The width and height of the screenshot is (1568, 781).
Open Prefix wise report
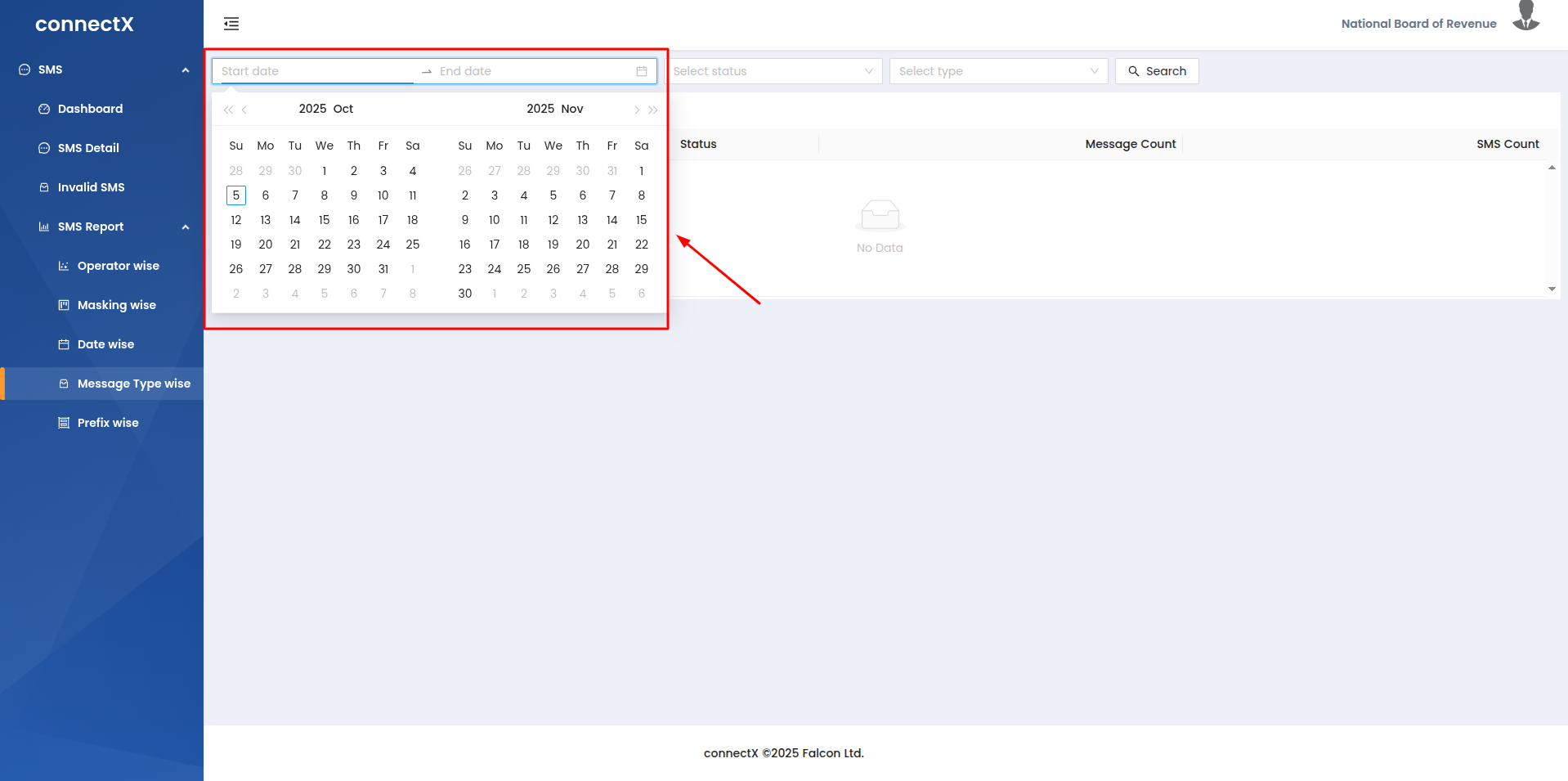[108, 423]
